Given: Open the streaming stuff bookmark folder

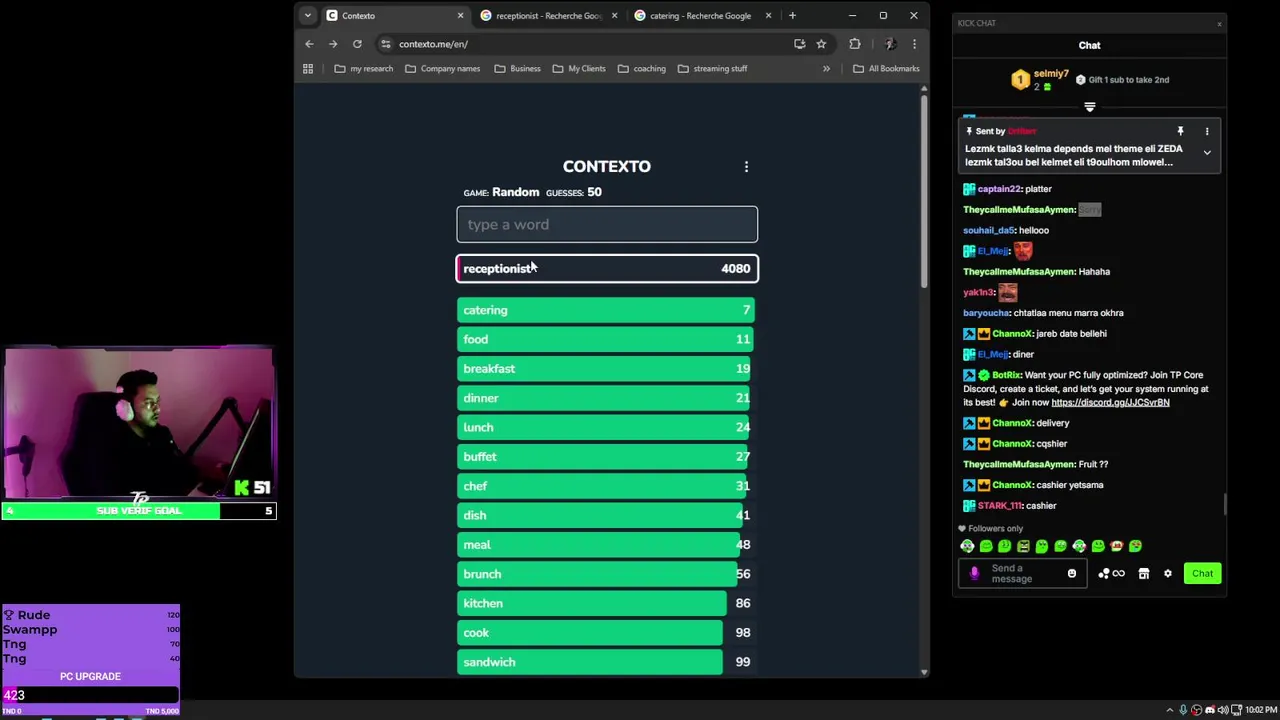Looking at the screenshot, I should click(x=712, y=69).
